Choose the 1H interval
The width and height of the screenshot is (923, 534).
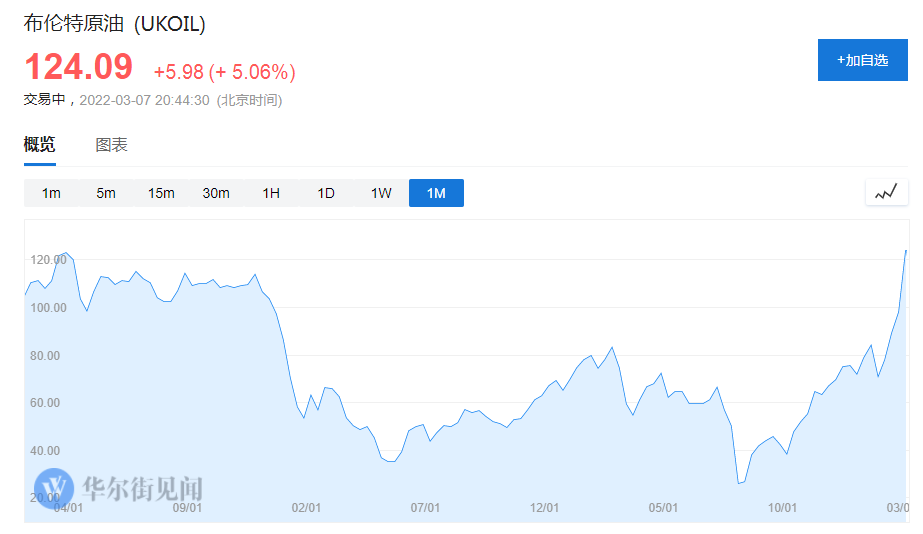pyautogui.click(x=271, y=193)
